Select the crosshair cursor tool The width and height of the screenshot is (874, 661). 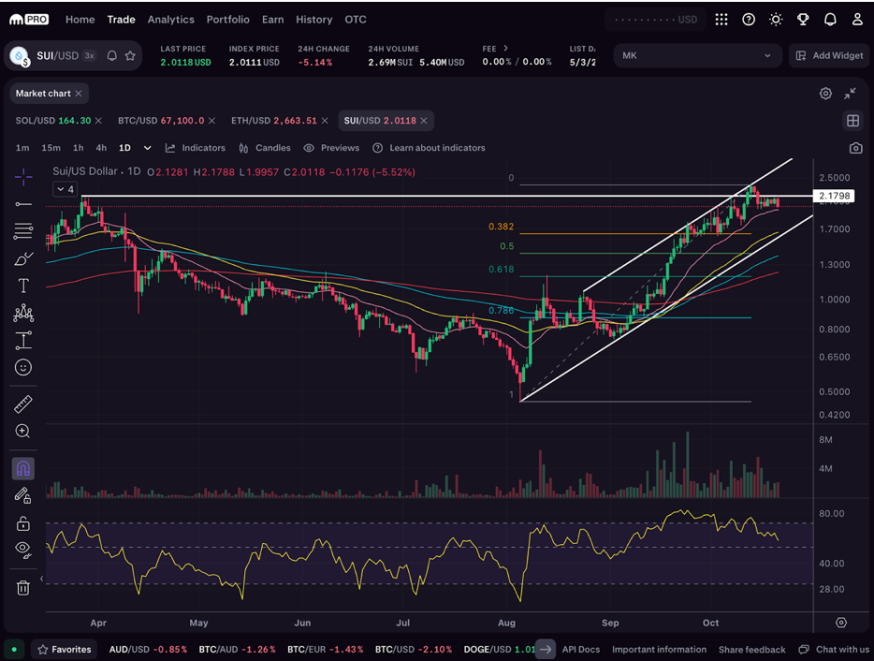(x=23, y=177)
